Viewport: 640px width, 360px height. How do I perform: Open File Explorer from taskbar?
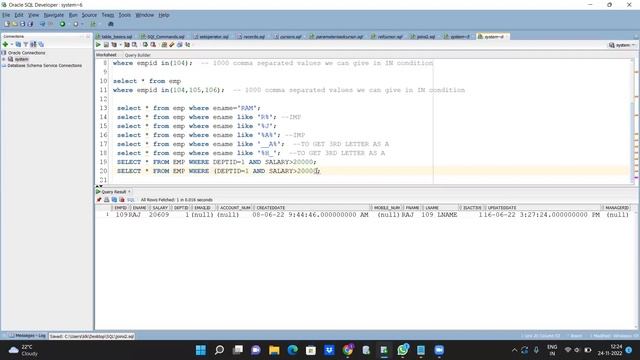[274, 350]
